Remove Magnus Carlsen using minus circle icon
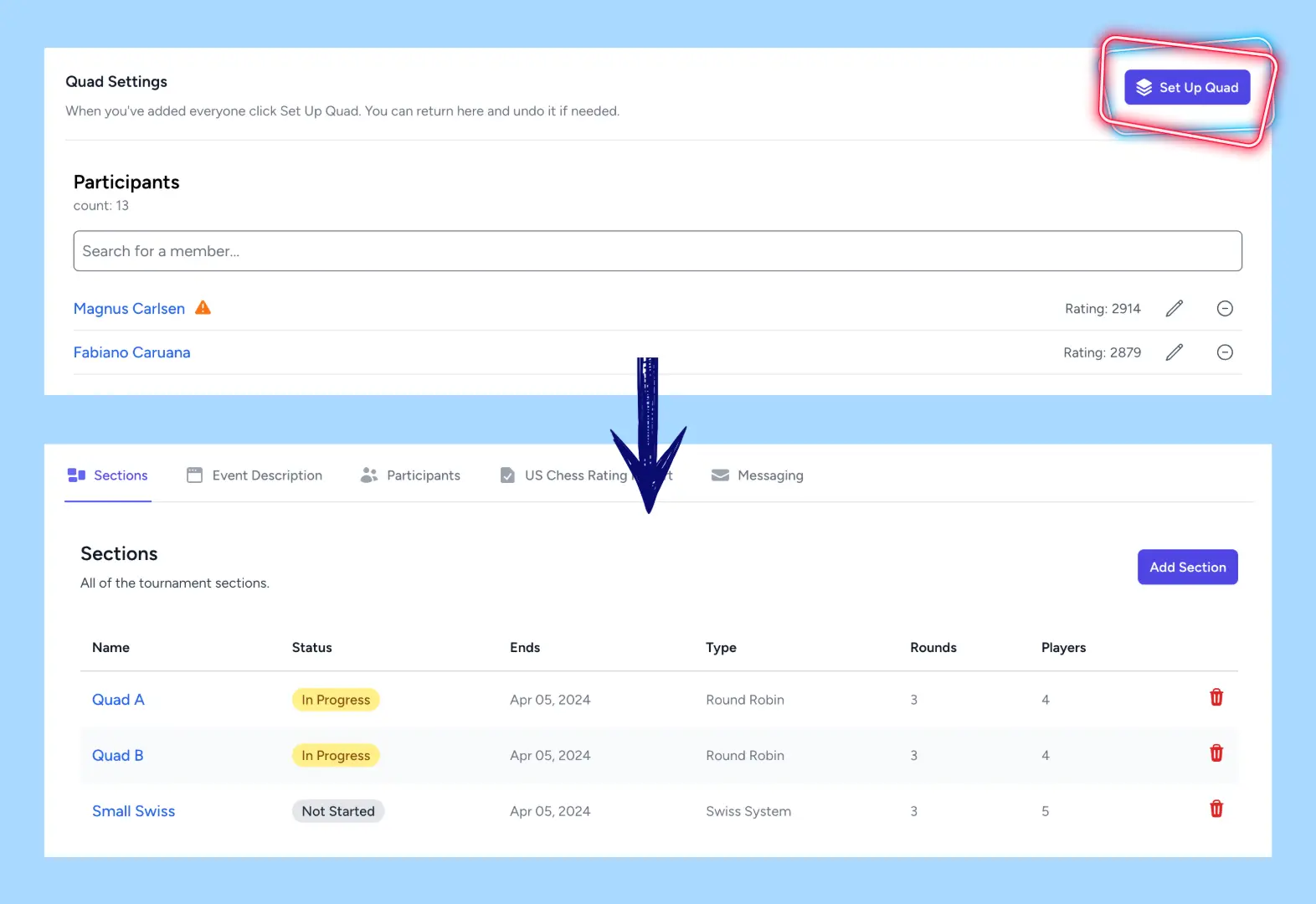 pyautogui.click(x=1224, y=309)
